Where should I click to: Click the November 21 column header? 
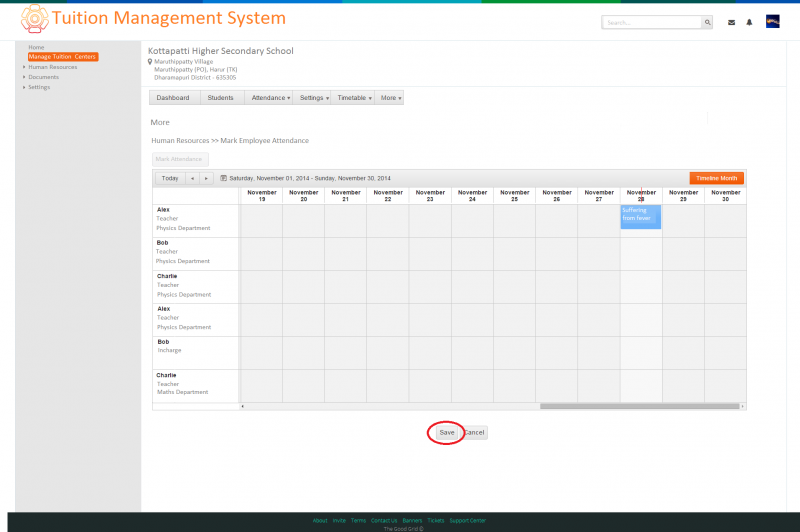pos(346,196)
